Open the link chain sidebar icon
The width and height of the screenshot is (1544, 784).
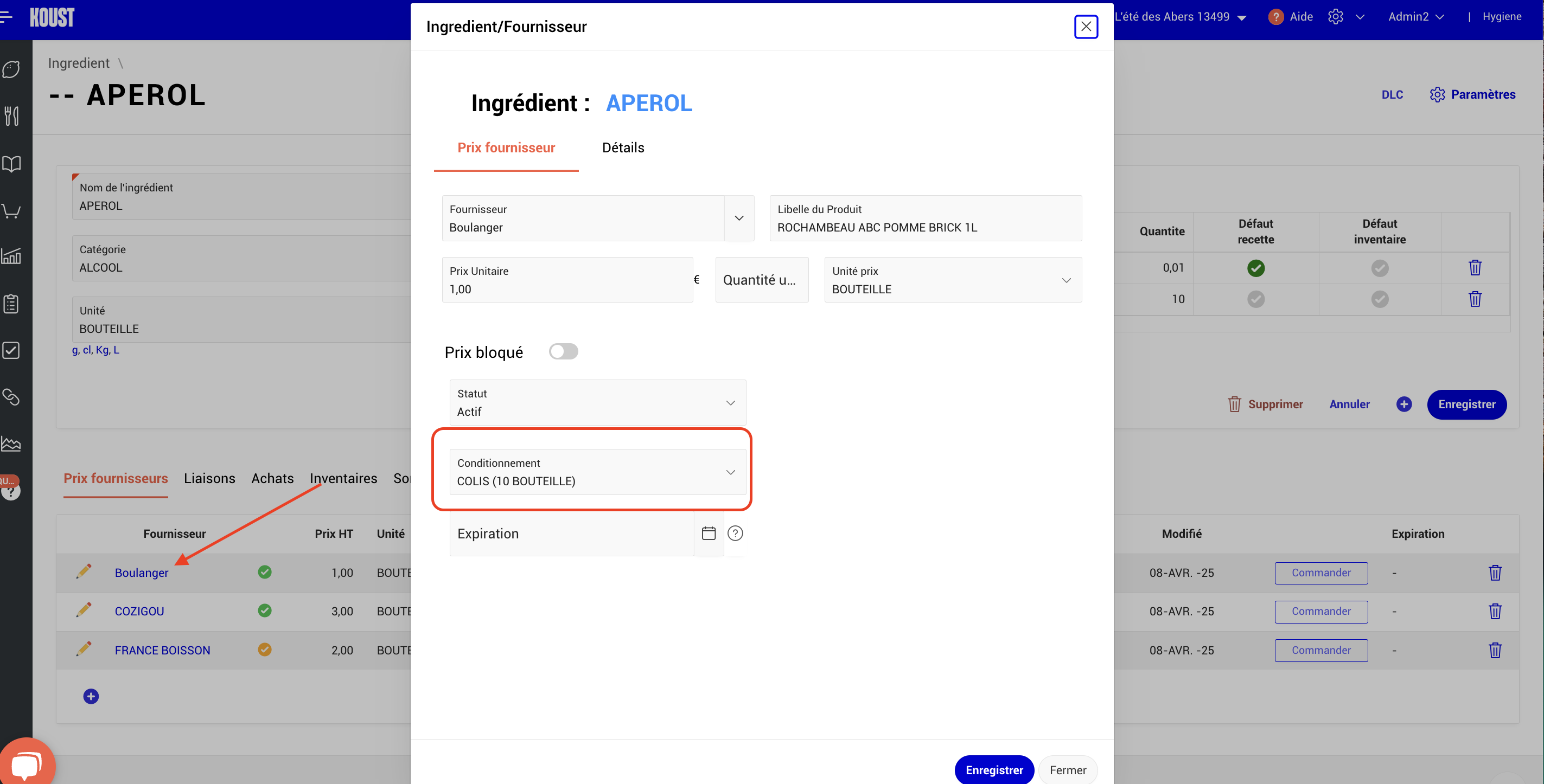pyautogui.click(x=11, y=396)
